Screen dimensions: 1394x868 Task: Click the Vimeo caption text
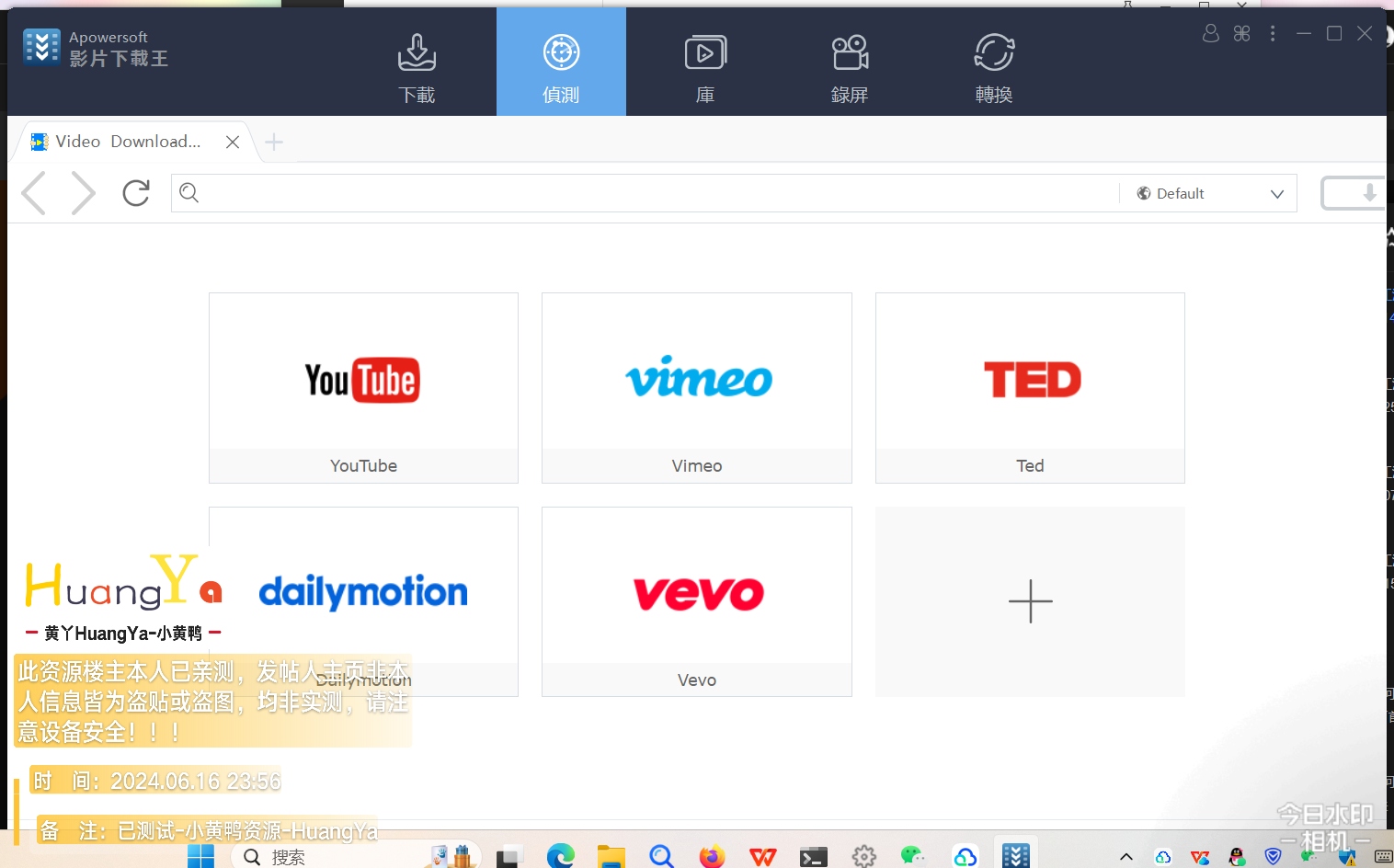(x=697, y=466)
